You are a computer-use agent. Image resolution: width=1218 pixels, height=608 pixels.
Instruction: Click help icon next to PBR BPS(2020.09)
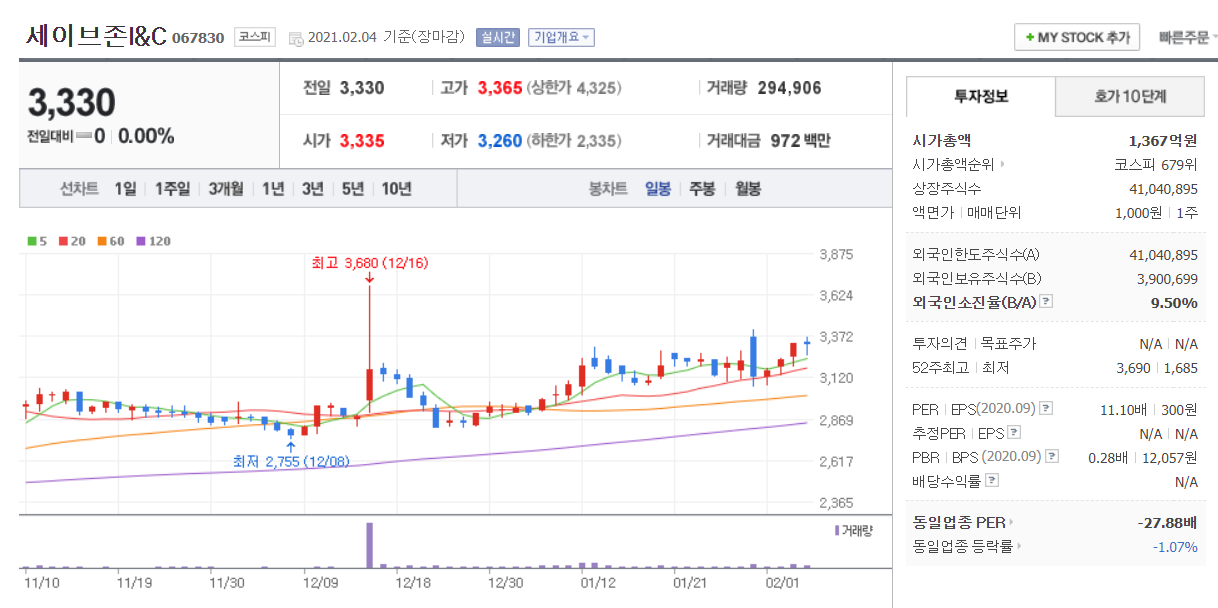click(x=1050, y=456)
